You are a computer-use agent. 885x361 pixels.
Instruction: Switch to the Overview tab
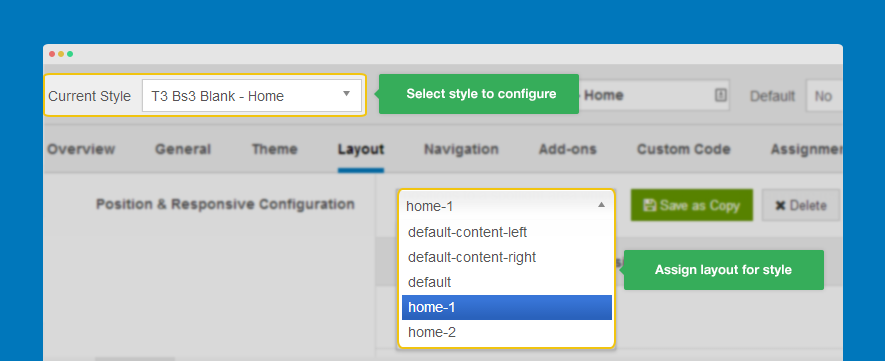pyautogui.click(x=81, y=149)
